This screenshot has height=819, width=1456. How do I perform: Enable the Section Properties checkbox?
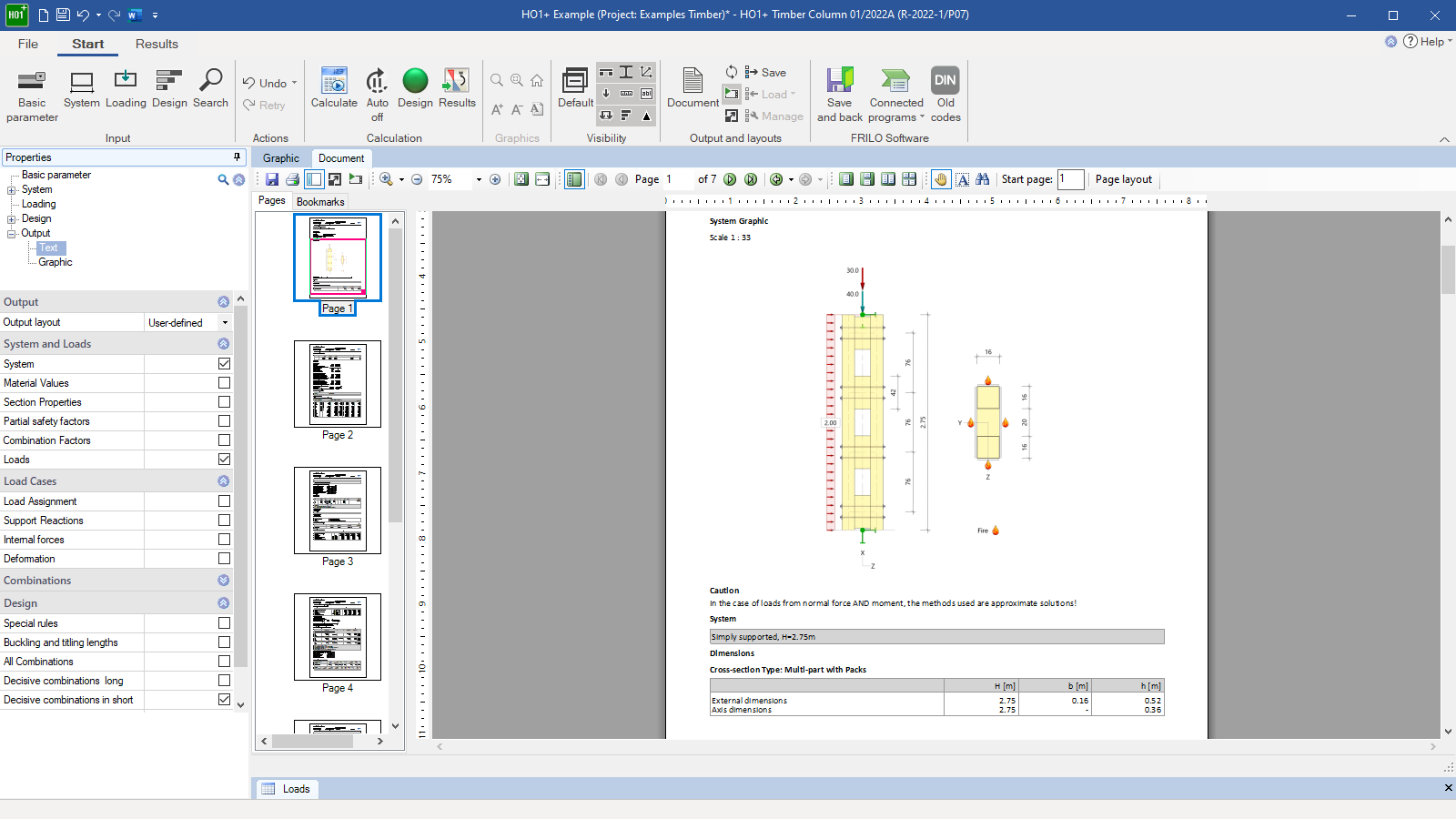(224, 401)
